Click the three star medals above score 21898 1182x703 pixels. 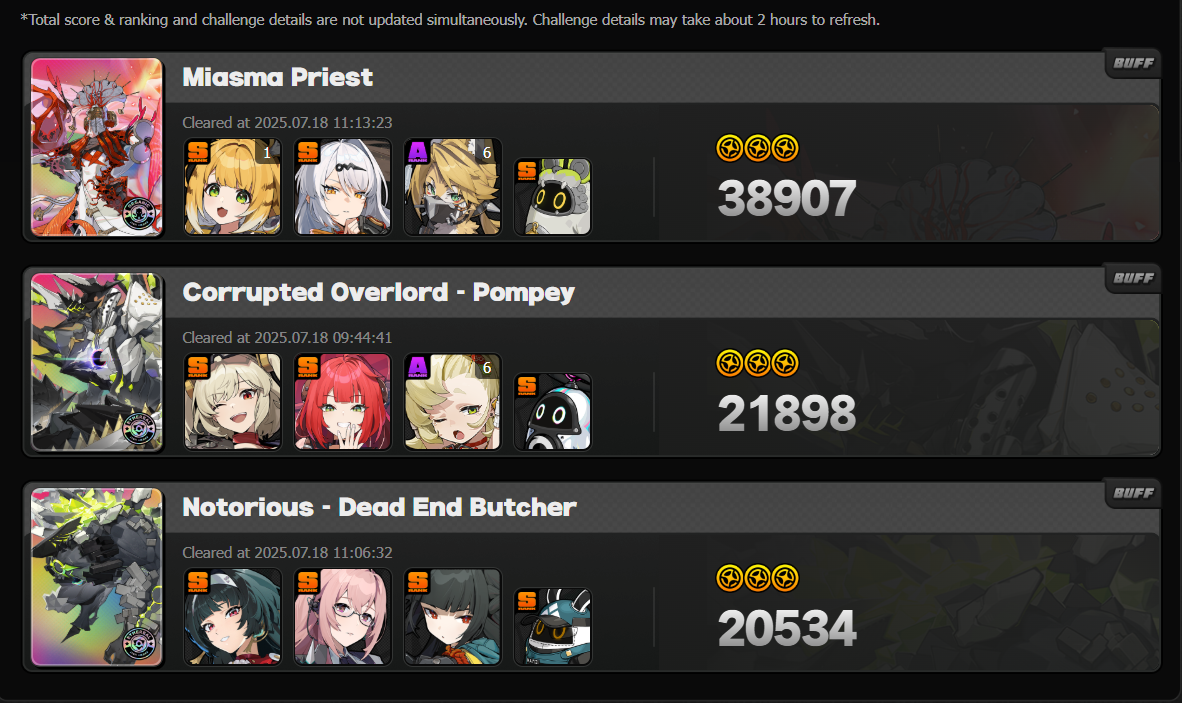(757, 363)
